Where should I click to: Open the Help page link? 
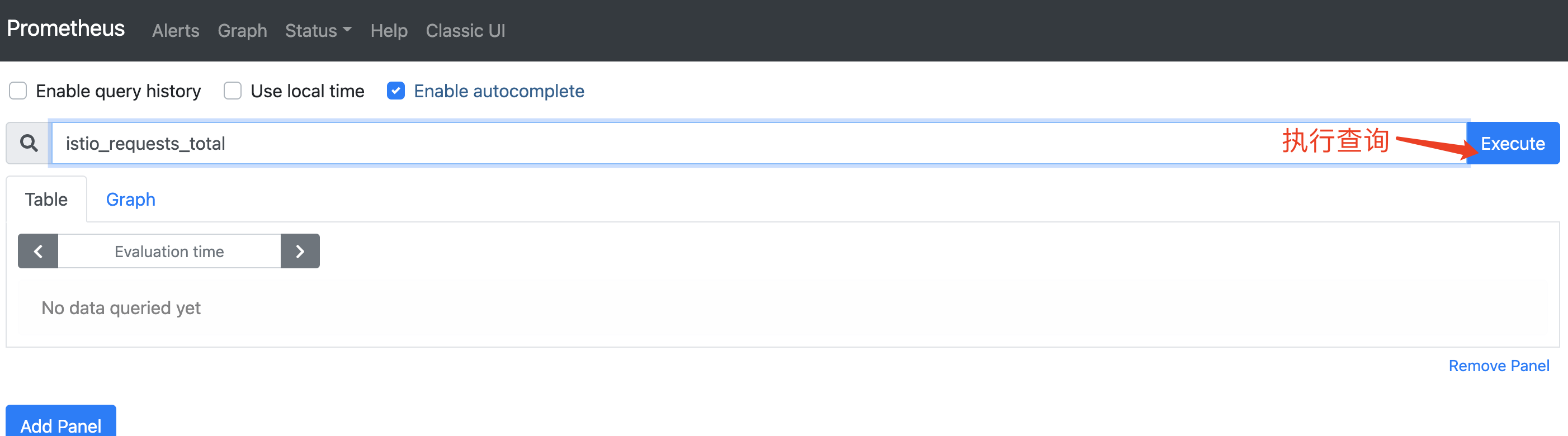click(389, 30)
